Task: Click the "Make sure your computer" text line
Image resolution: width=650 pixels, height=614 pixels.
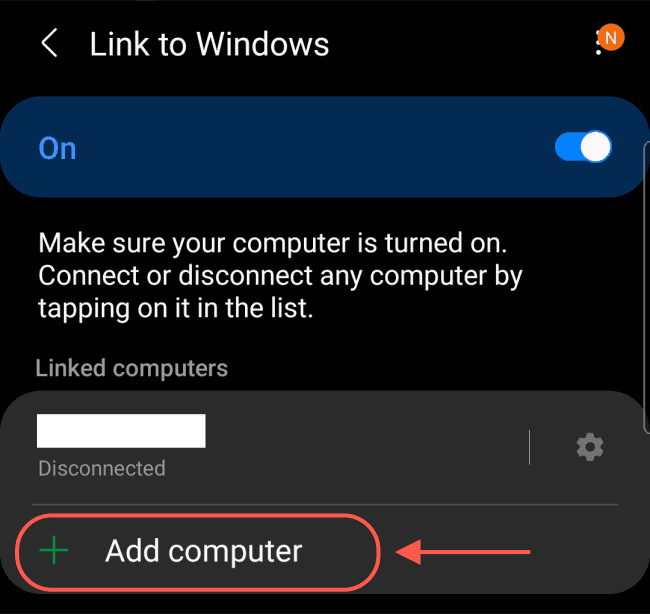Action: (x=272, y=243)
